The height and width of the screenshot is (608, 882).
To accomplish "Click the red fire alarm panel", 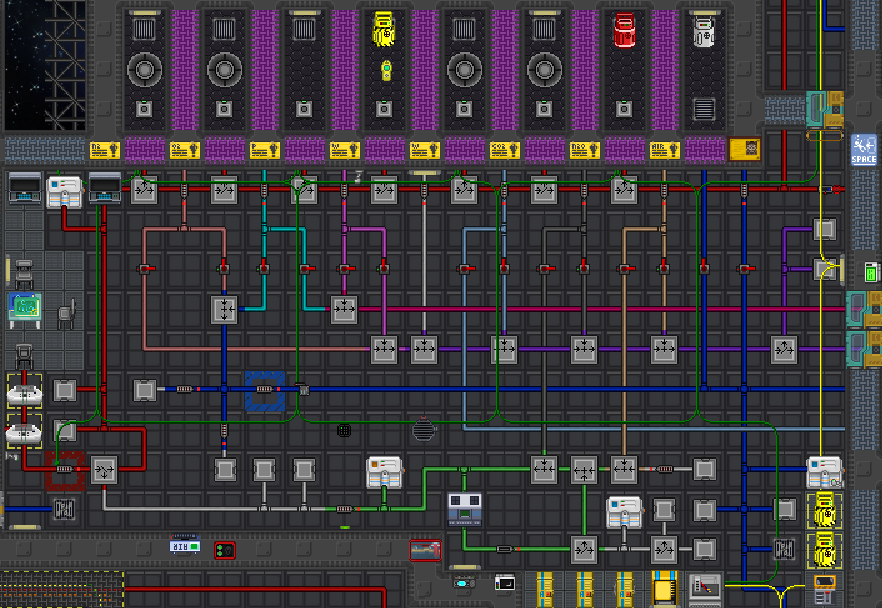I will 224,550.
